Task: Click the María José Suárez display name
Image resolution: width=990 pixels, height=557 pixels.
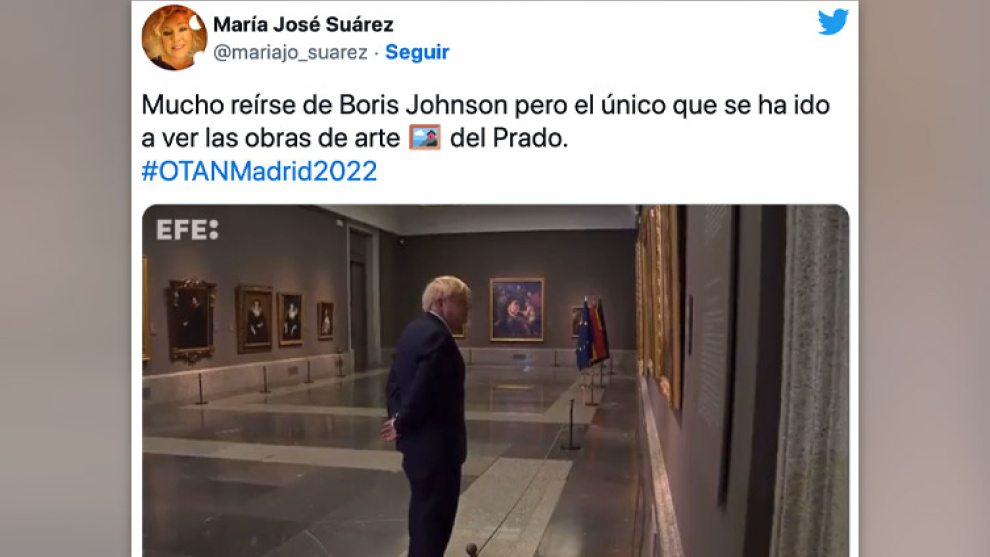Action: coord(303,25)
